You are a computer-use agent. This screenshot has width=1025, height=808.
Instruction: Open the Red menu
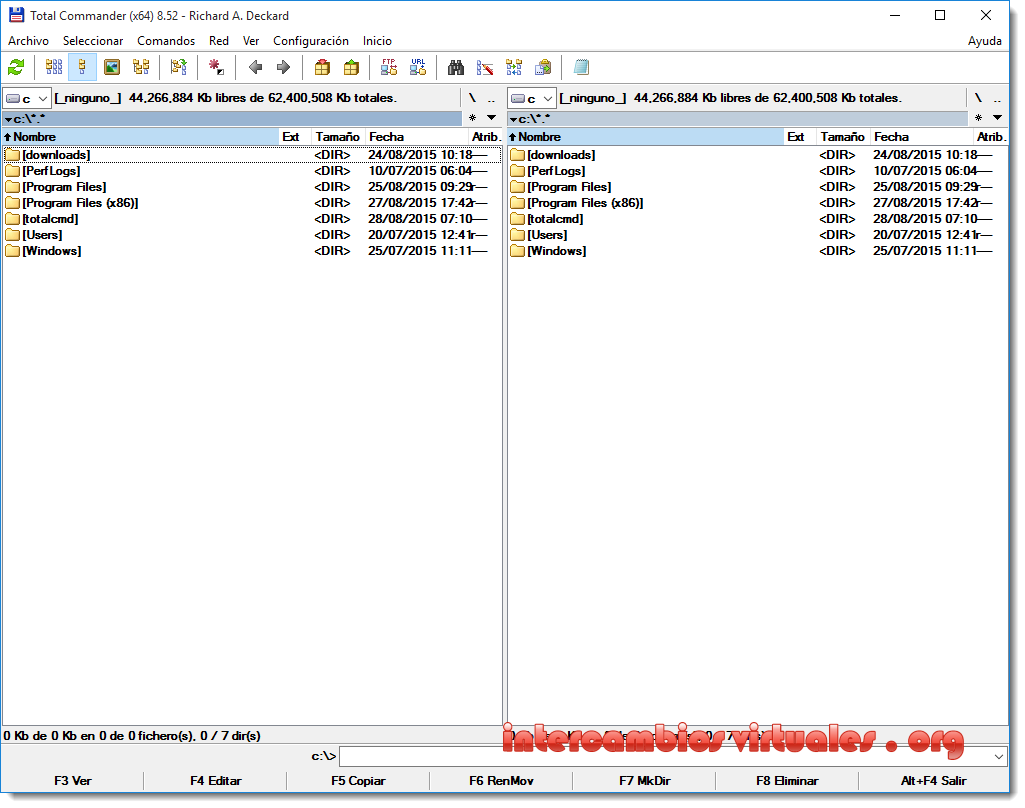[x=219, y=41]
